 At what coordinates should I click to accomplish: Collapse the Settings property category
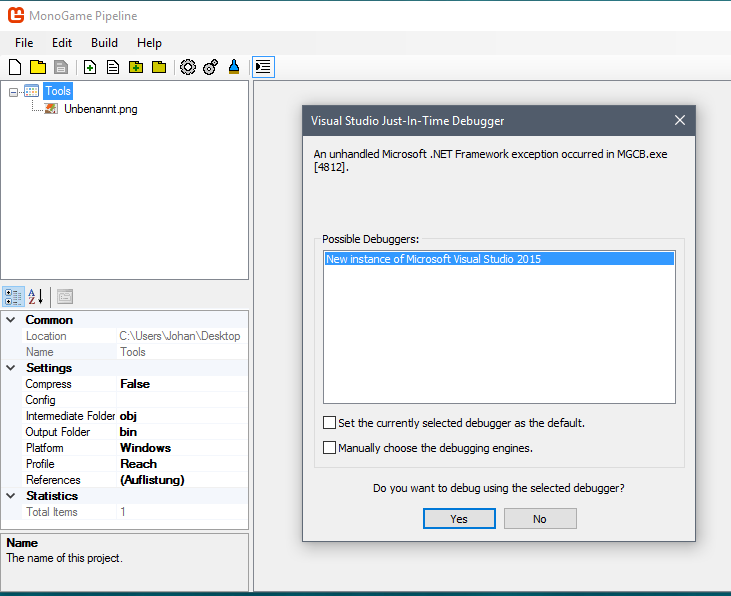(x=11, y=368)
